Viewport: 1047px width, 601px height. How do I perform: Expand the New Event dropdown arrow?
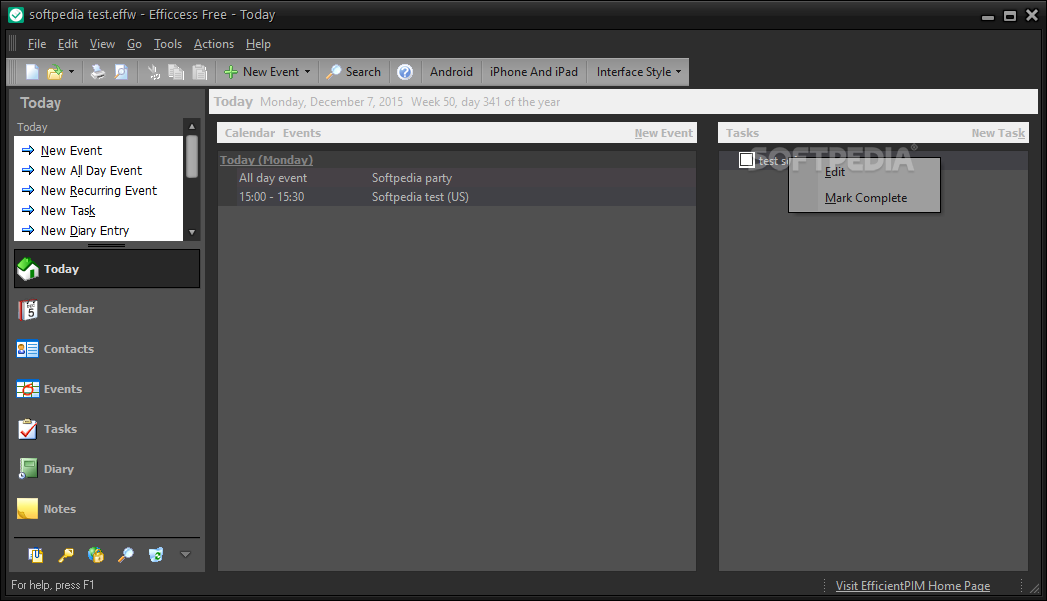pos(307,72)
